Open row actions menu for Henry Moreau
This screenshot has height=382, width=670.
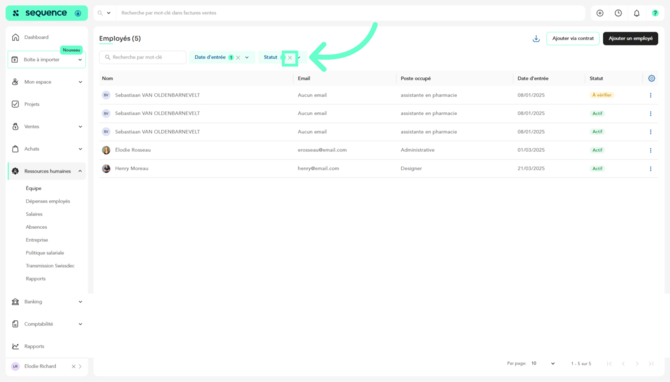pyautogui.click(x=650, y=169)
